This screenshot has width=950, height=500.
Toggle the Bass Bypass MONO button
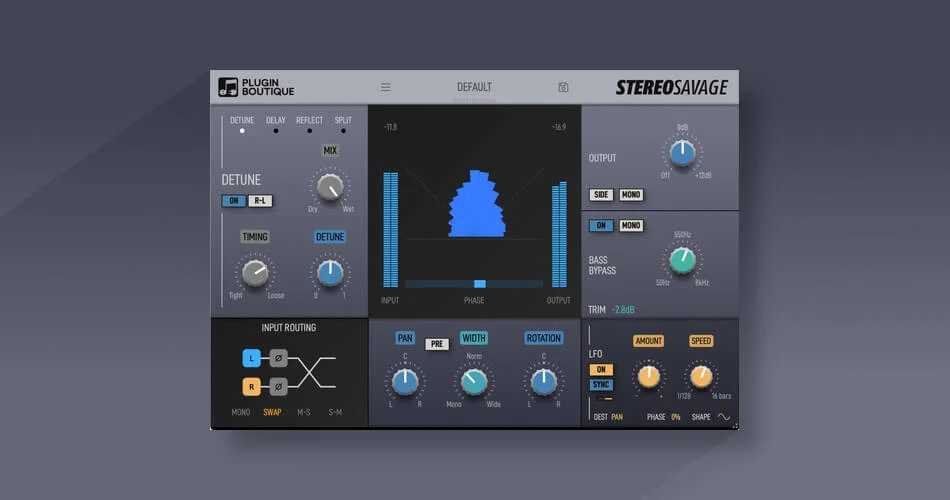click(631, 225)
